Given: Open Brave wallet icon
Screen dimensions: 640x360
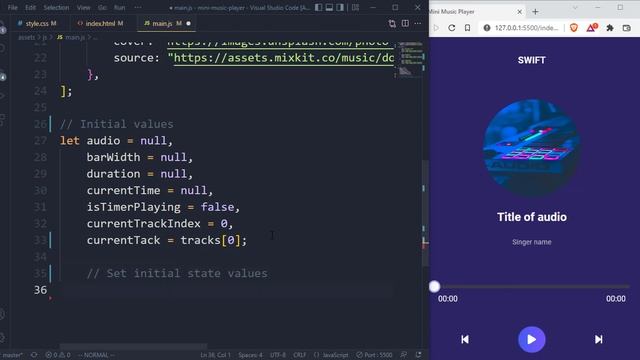Looking at the screenshot, I should coord(627,28).
